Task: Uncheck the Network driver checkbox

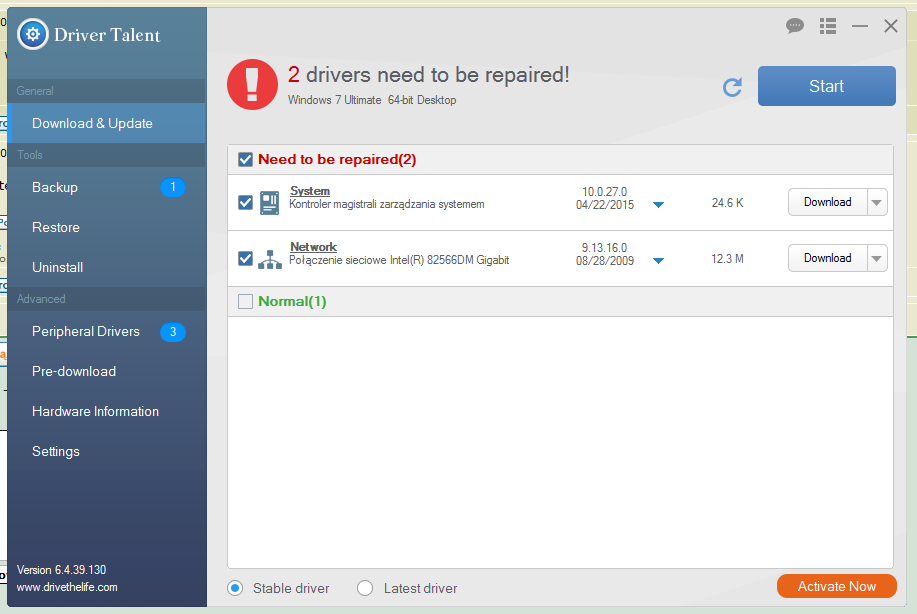Action: click(246, 258)
